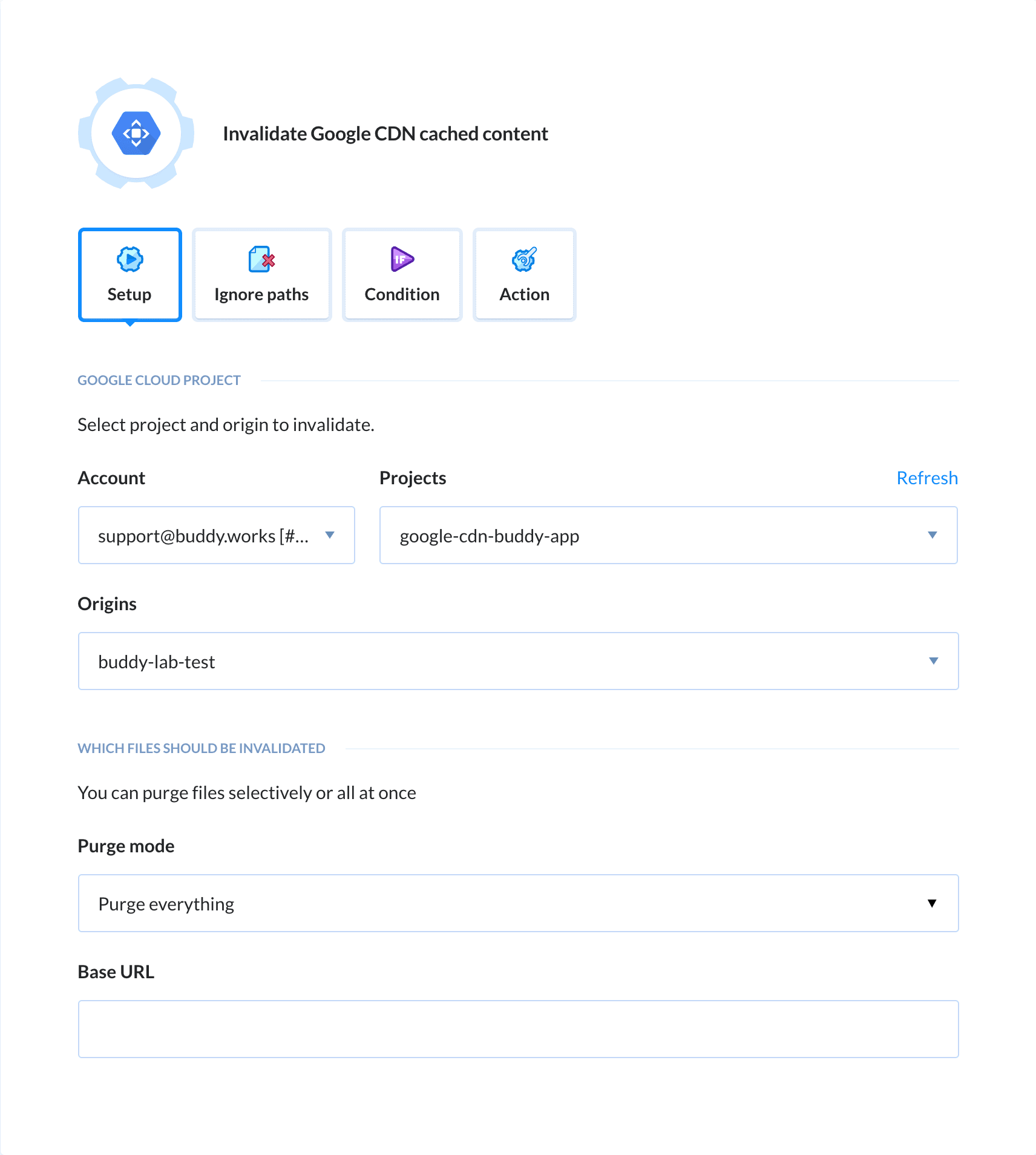Screen dimensions: 1036x1155
Task: Open the Purge everything selector
Action: tap(517, 903)
